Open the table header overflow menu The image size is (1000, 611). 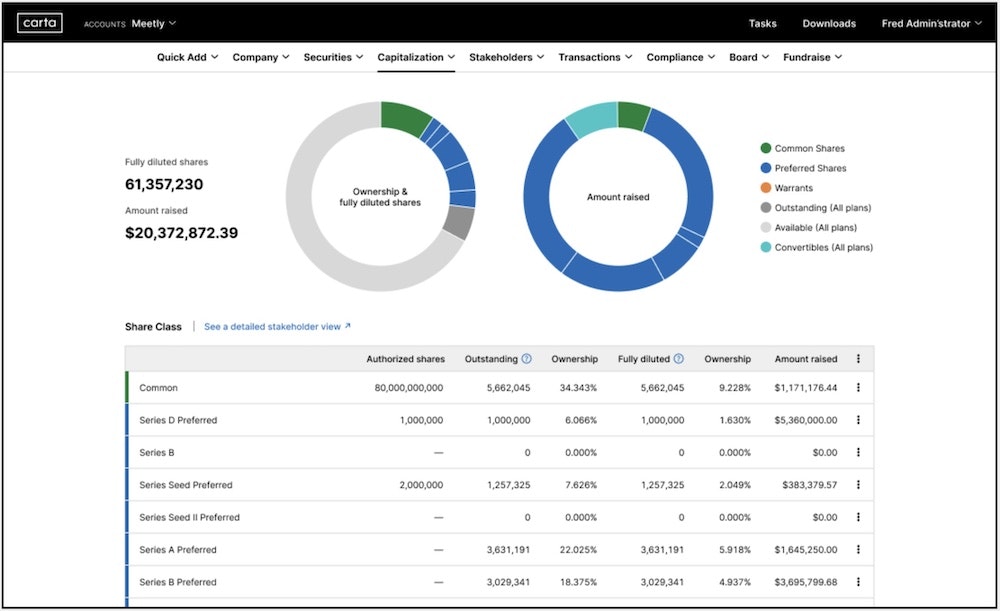click(858, 358)
